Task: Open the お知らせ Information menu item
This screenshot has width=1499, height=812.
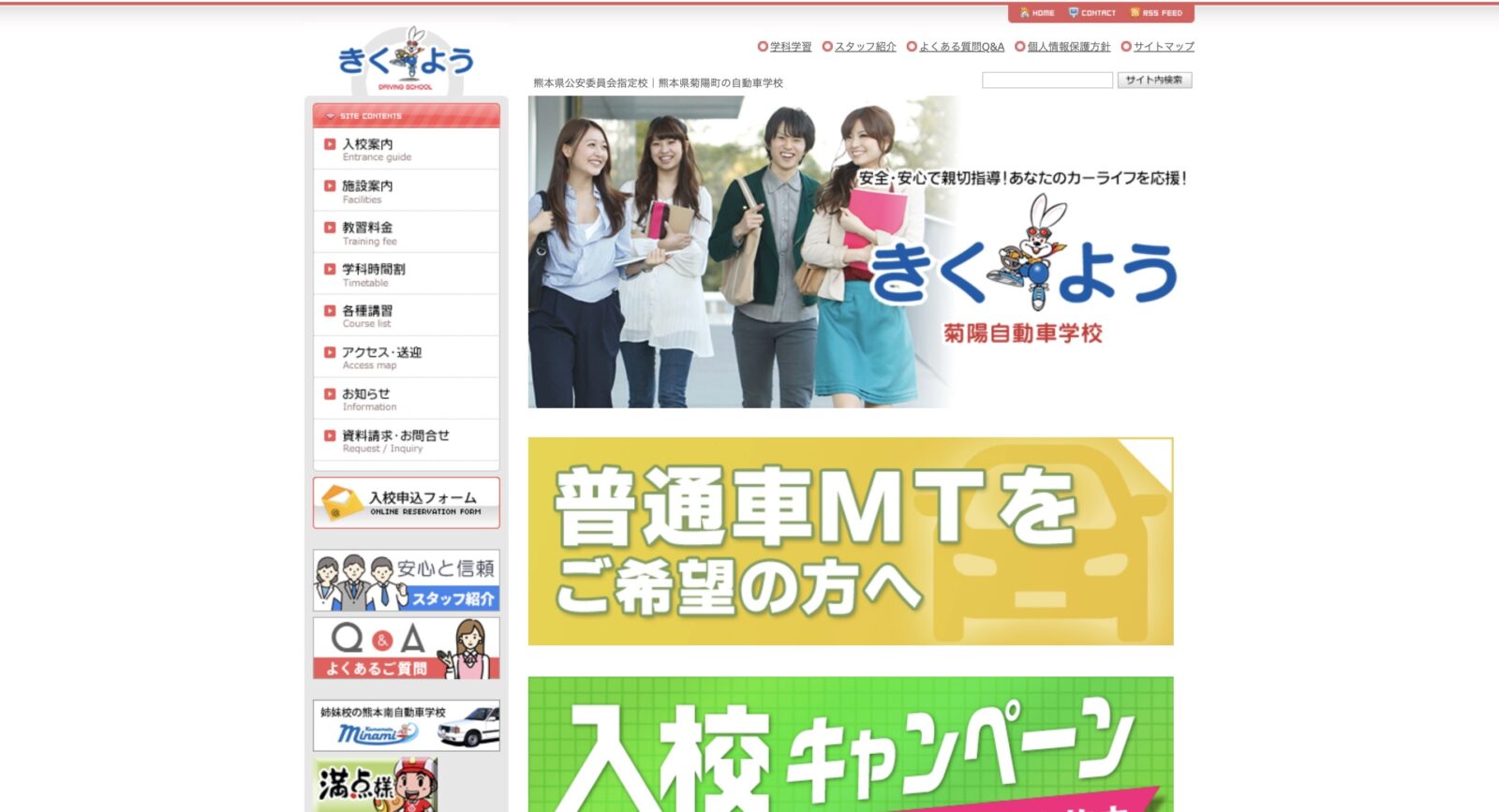Action: point(406,399)
